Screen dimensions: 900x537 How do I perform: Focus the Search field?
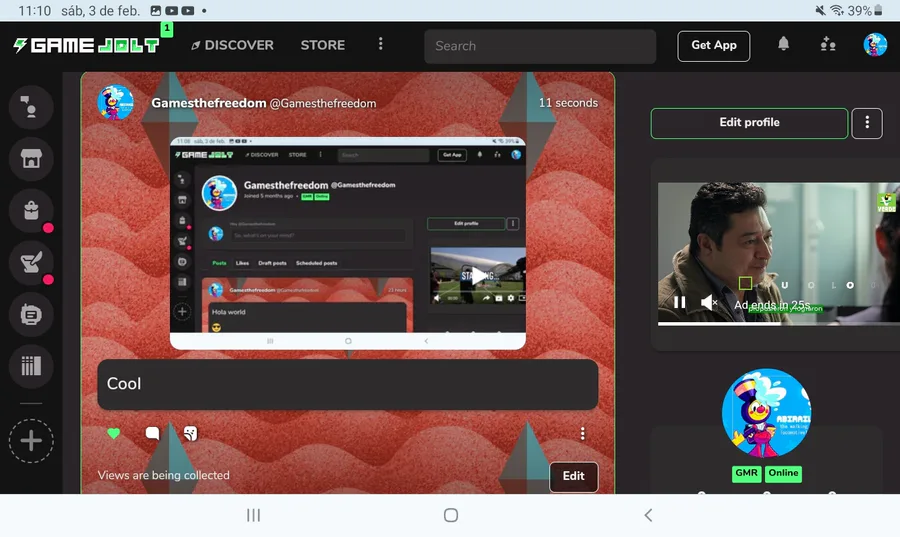[540, 46]
